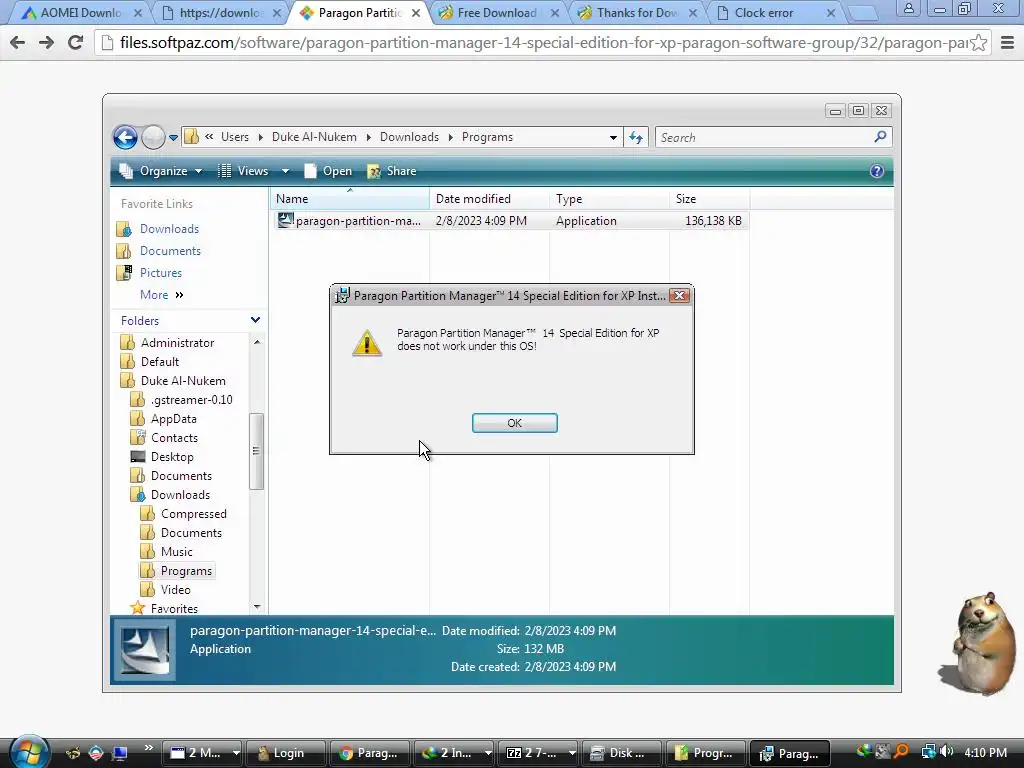This screenshot has width=1024, height=768.
Task: Select the Default folder in tree
Action: click(x=159, y=362)
